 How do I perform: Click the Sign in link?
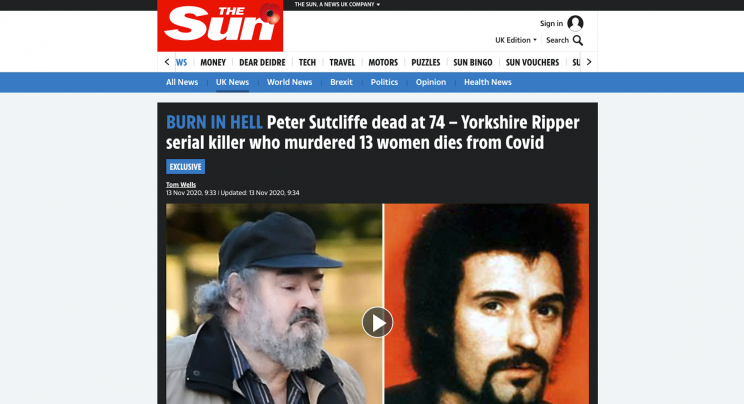click(x=551, y=23)
